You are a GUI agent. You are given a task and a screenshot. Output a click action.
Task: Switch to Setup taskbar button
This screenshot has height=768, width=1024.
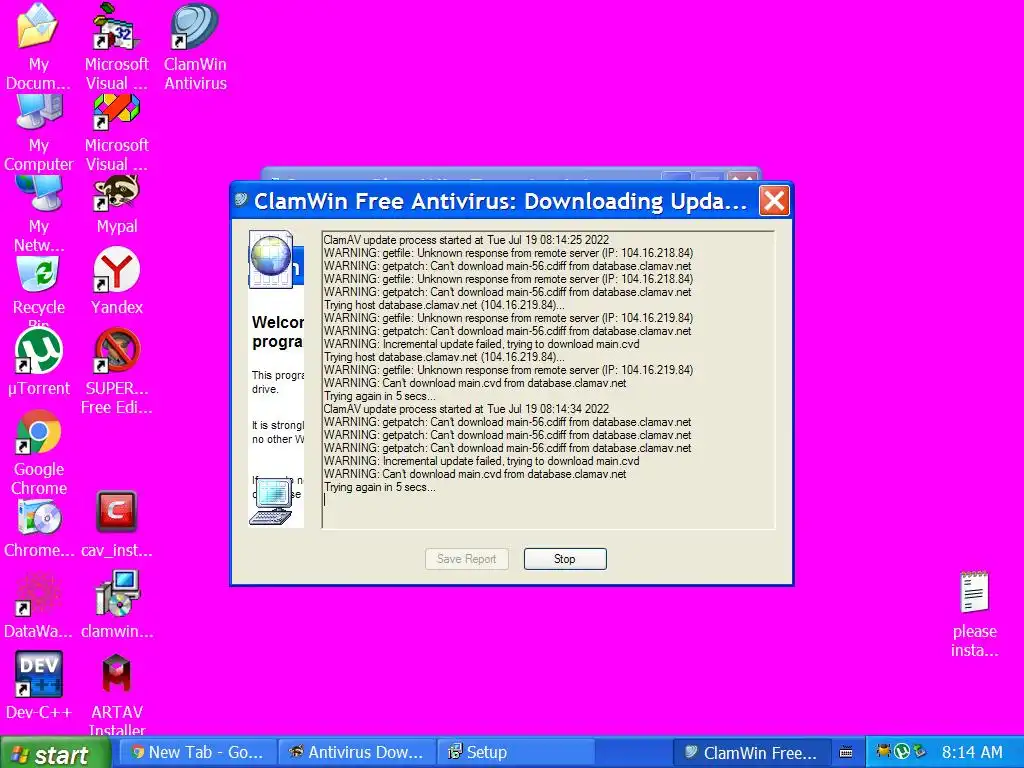click(x=516, y=752)
